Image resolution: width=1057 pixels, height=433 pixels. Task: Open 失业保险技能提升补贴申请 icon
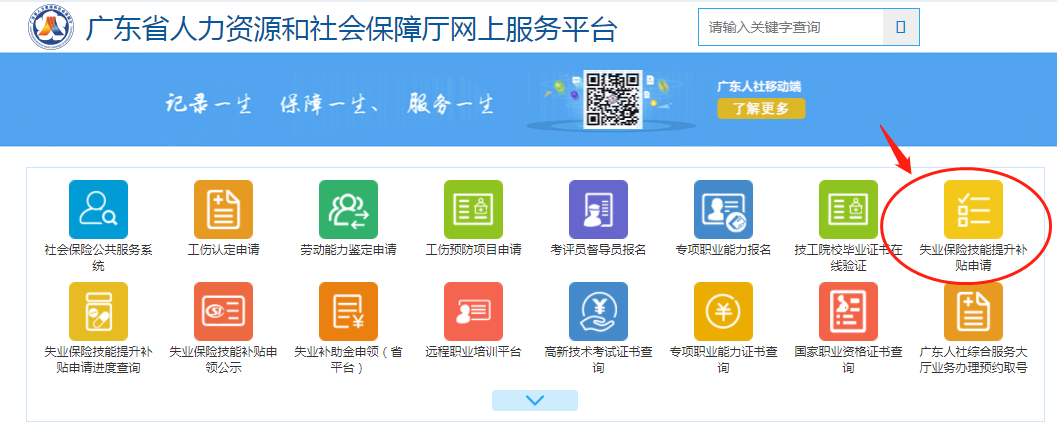pyautogui.click(x=973, y=210)
